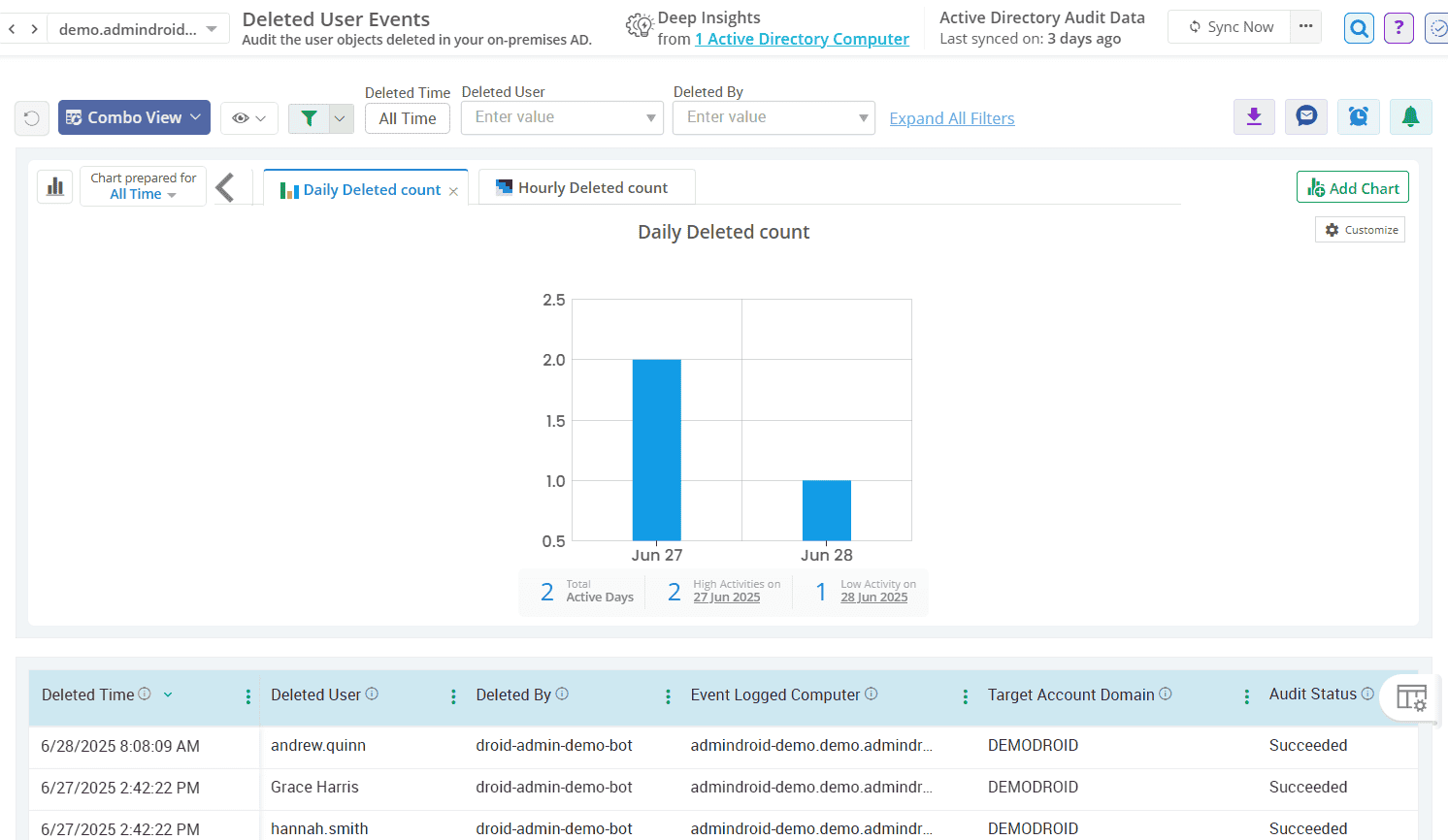The width and height of the screenshot is (1448, 840).
Task: Click the email report icon
Action: click(1306, 116)
